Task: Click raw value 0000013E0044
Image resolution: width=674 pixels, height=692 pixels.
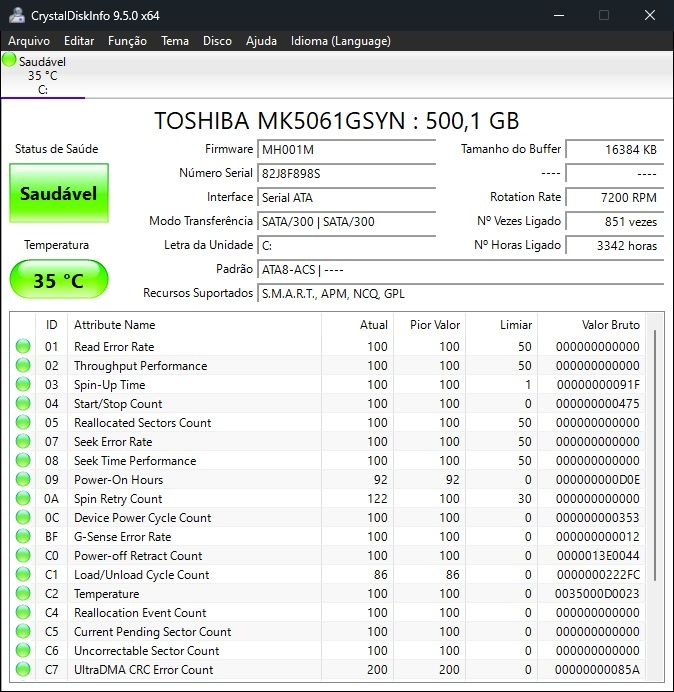Action: (x=598, y=556)
